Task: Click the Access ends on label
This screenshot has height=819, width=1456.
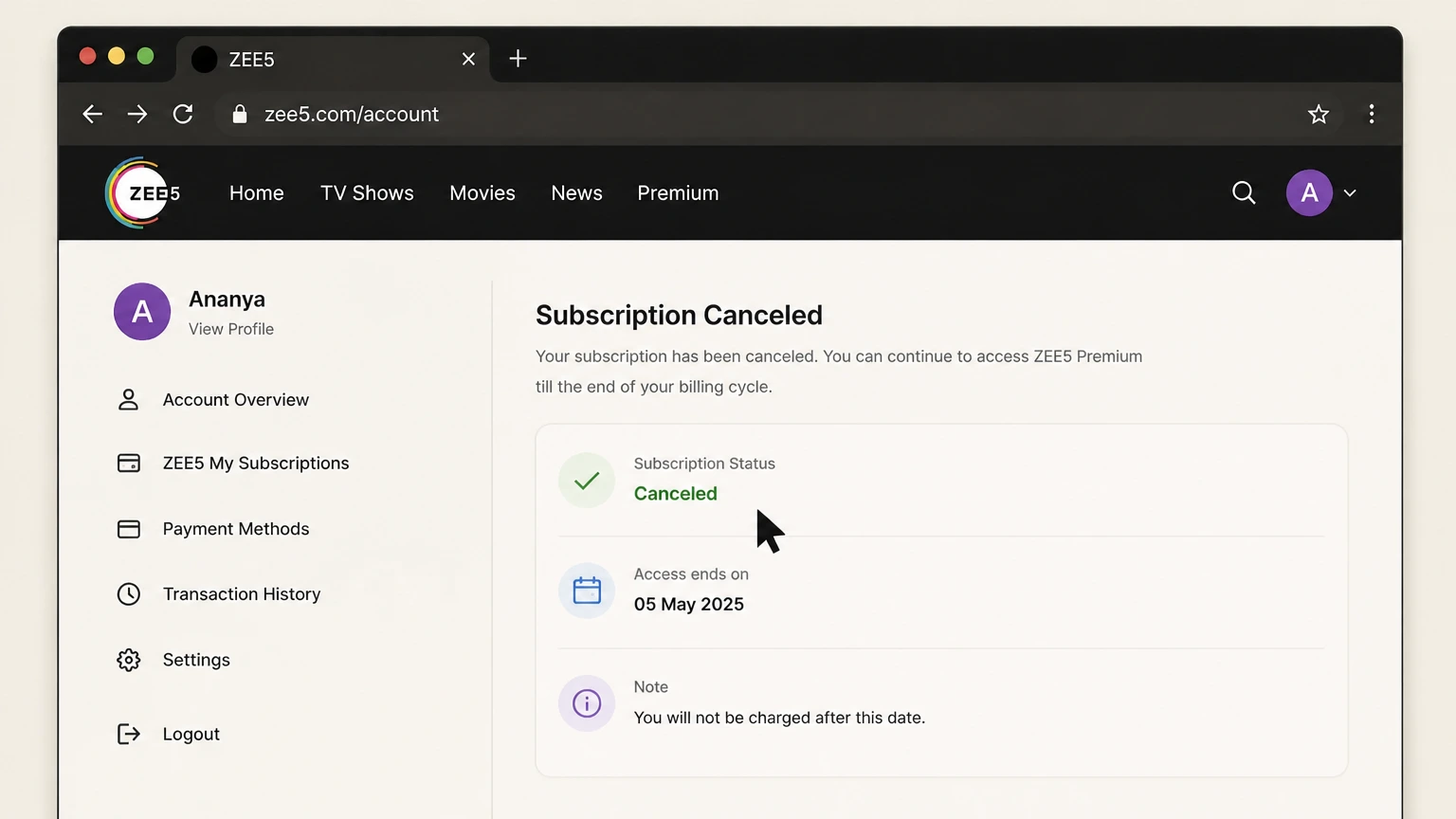Action: click(691, 574)
